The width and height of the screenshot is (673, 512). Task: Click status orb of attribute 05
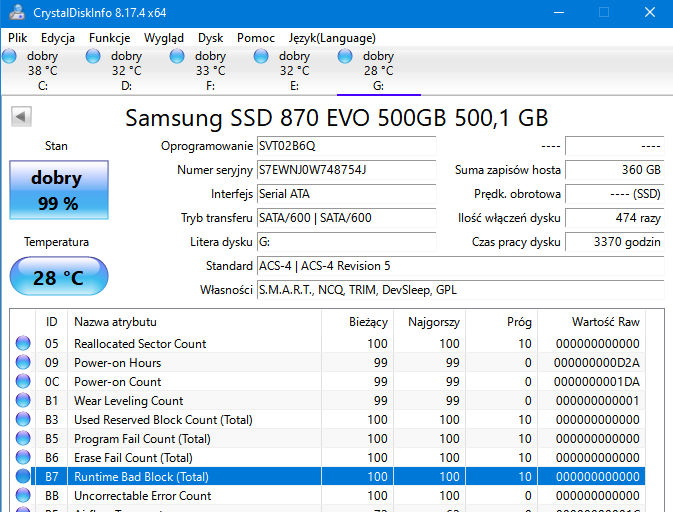point(23,343)
